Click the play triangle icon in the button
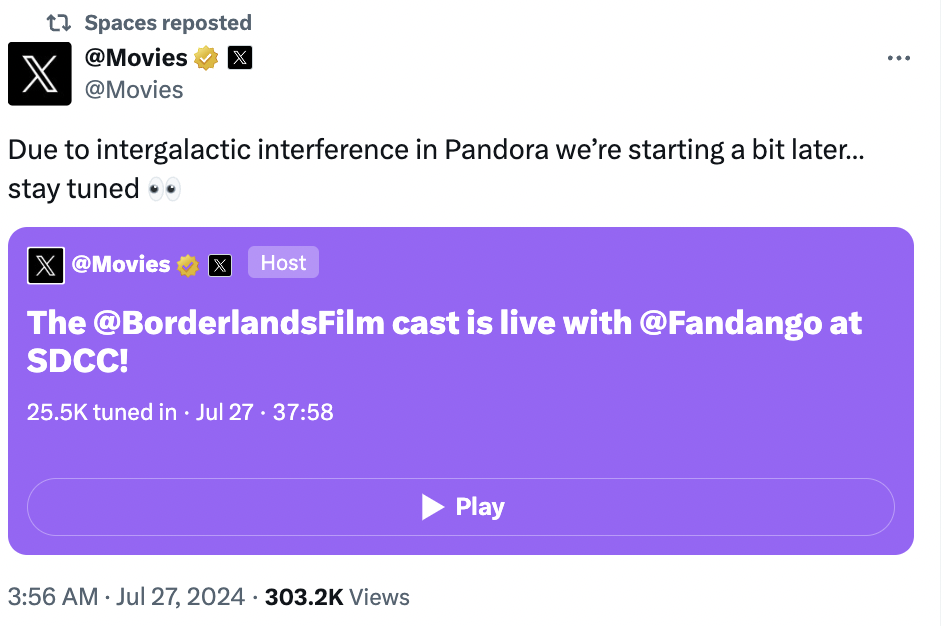Image resolution: width=944 pixels, height=626 pixels. [433, 507]
